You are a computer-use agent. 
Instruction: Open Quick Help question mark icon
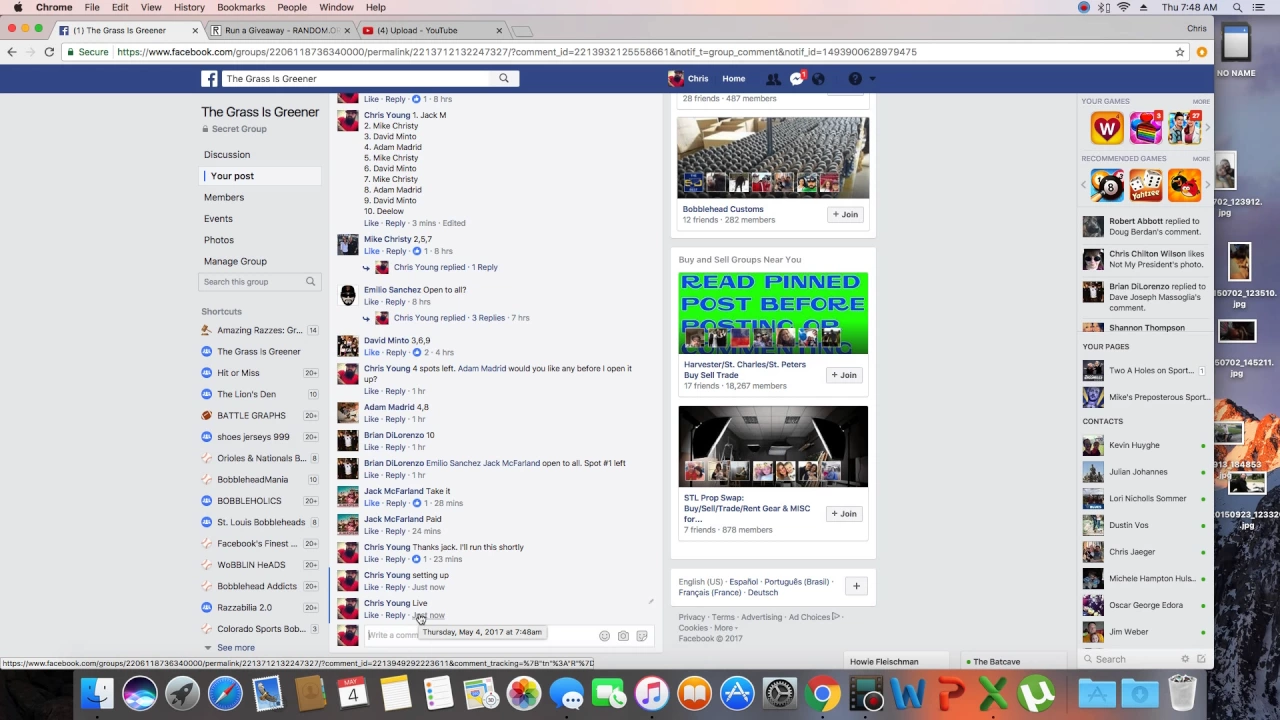point(855,79)
